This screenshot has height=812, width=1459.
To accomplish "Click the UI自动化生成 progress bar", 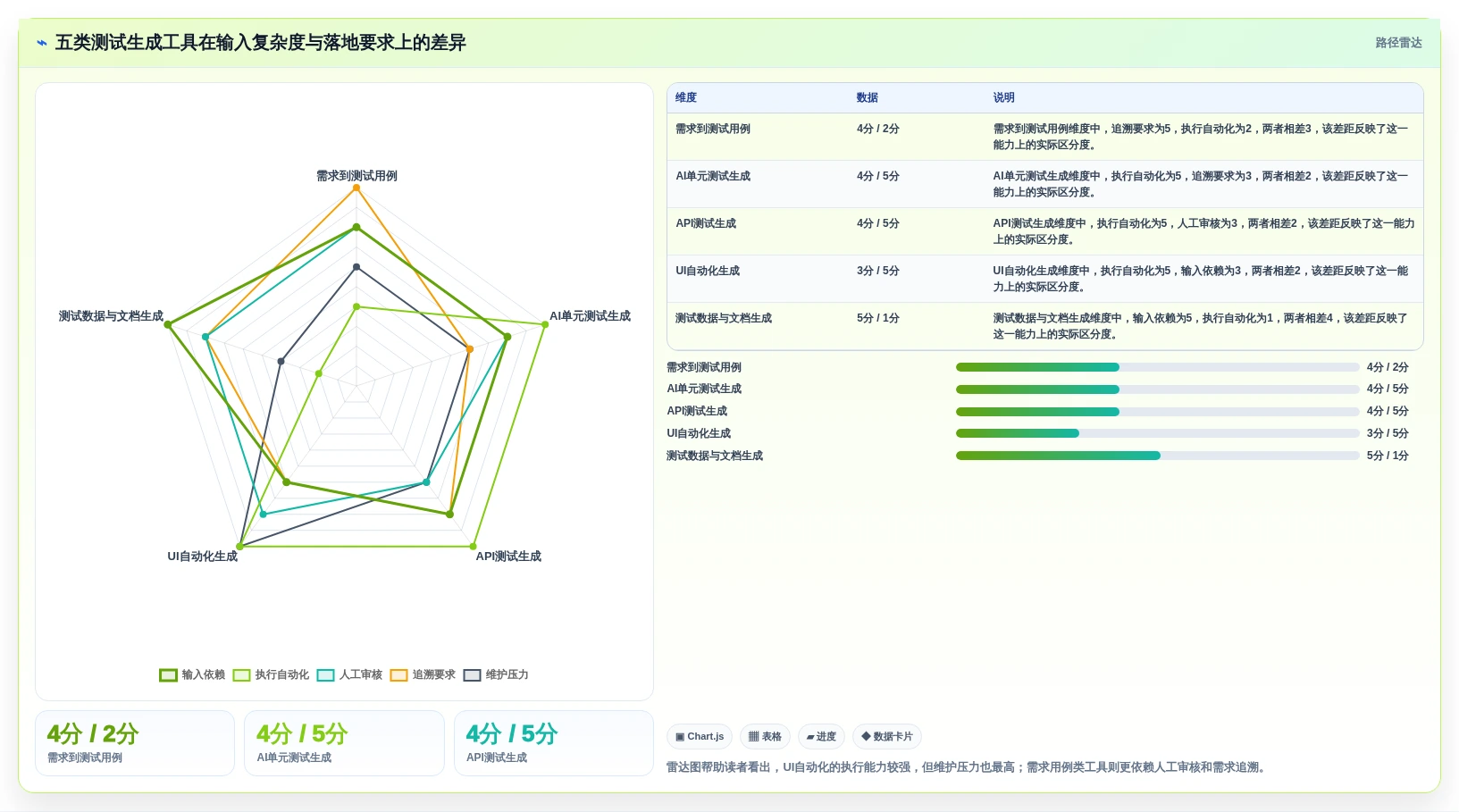I will pyautogui.click(x=1157, y=433).
